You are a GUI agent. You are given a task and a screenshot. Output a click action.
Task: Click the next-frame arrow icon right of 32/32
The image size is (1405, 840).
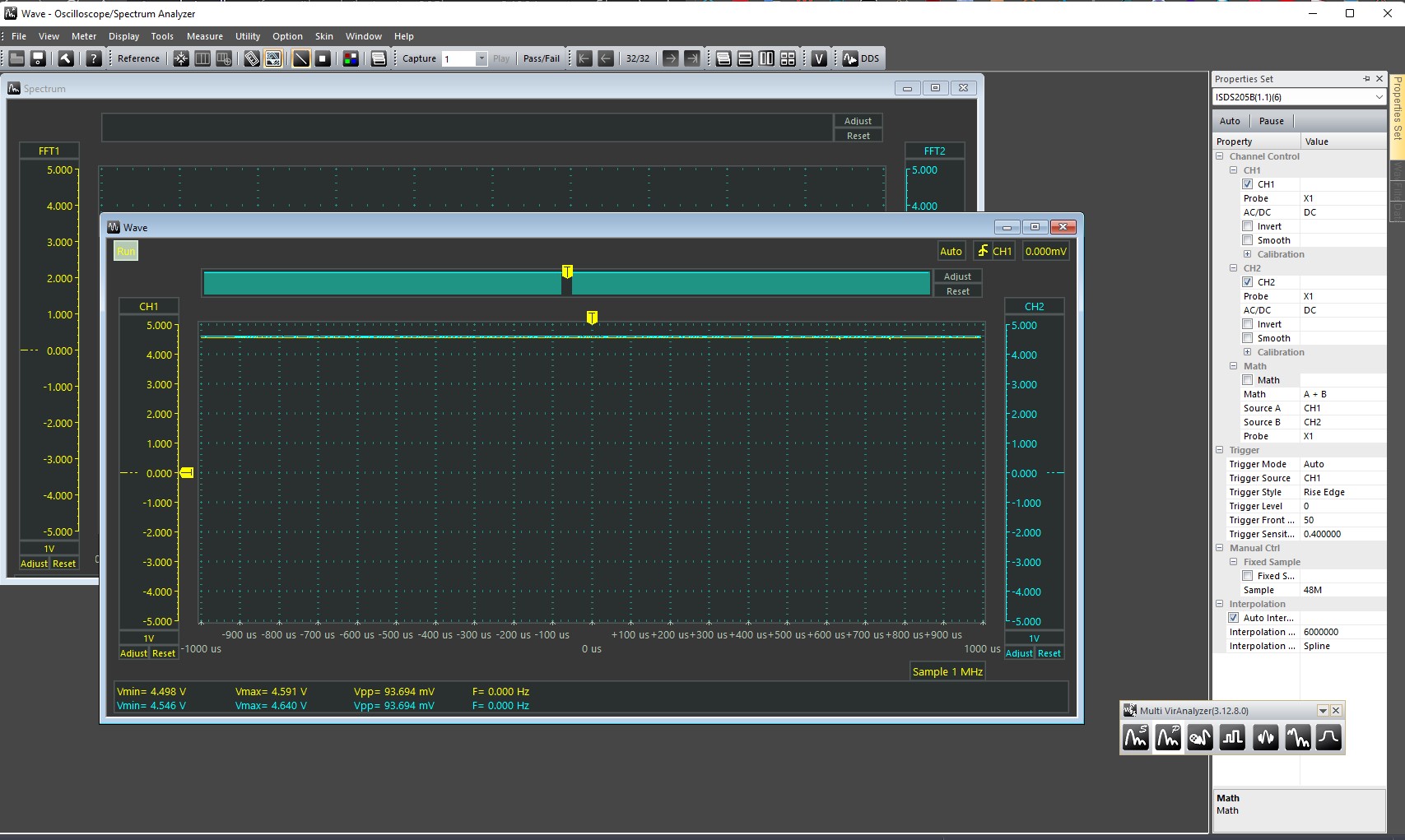pos(671,58)
